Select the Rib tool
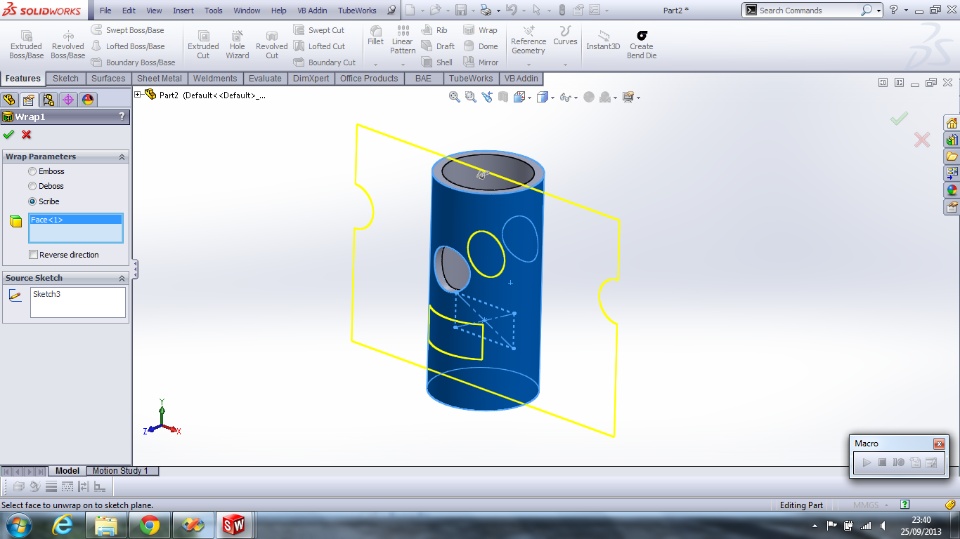The height and width of the screenshot is (539, 960). coord(435,30)
